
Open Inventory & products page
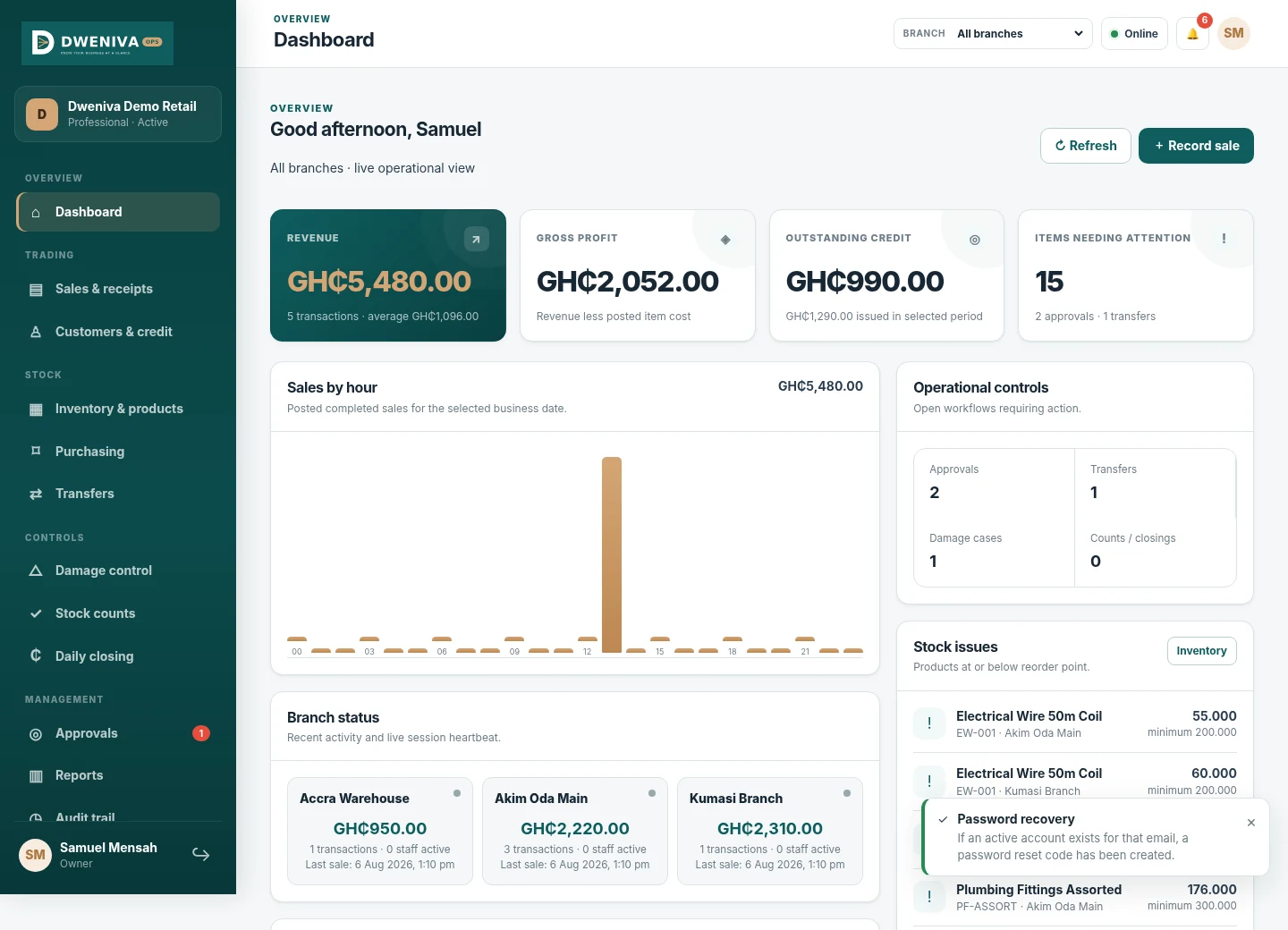[118, 409]
